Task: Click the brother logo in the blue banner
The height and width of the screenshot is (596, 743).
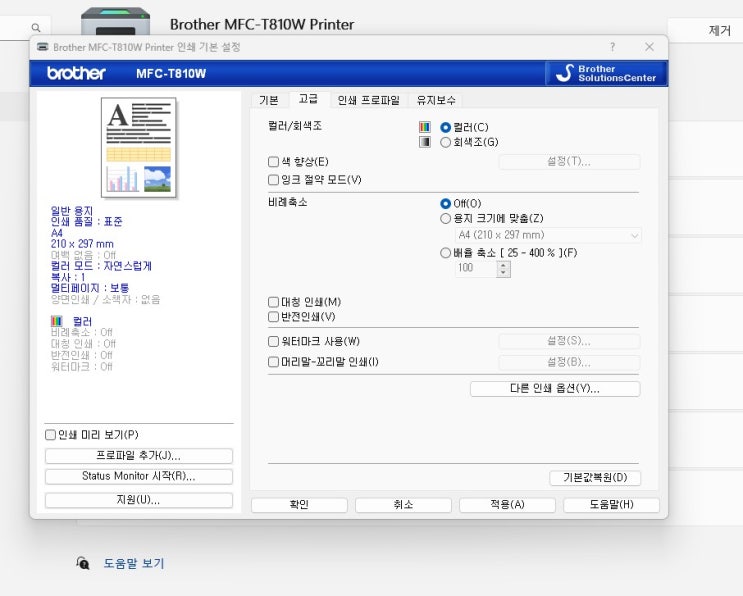Action: [x=76, y=73]
